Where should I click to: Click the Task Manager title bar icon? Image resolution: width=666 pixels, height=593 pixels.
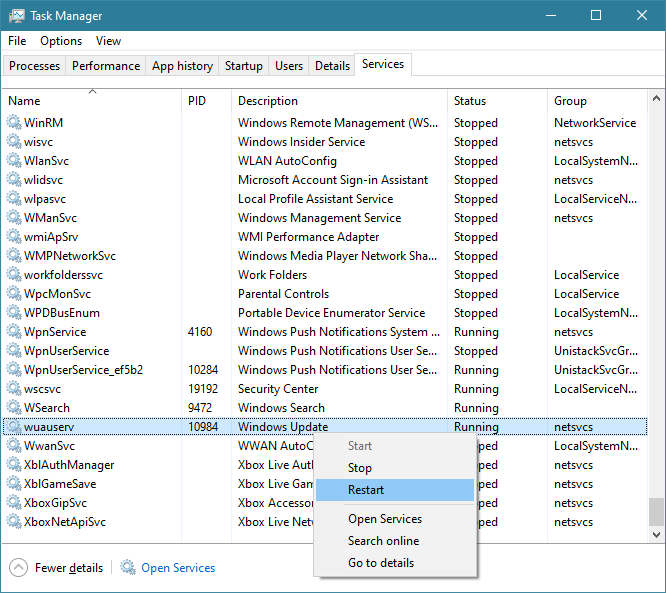17,16
